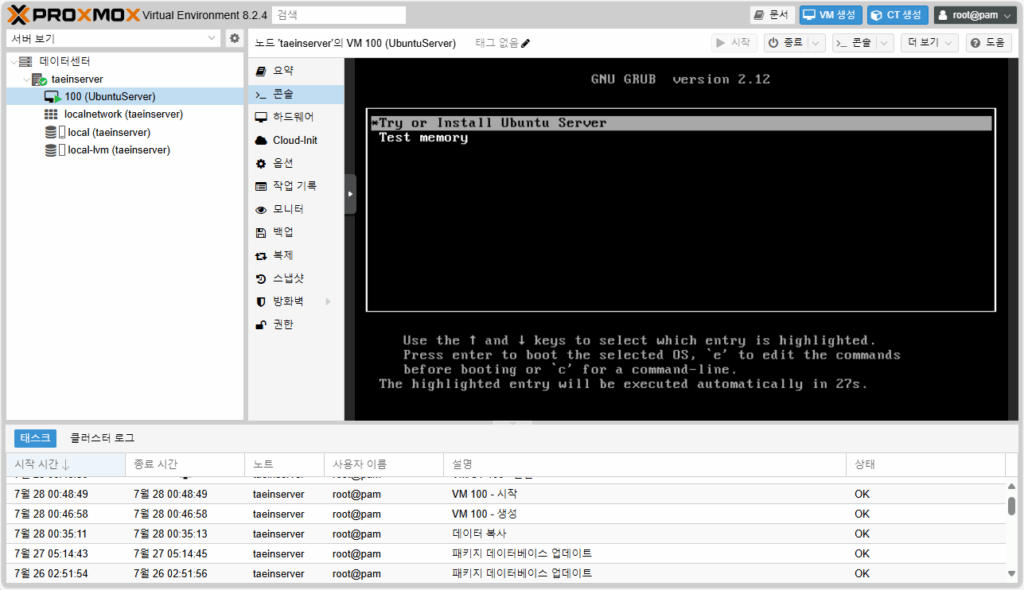
Task: Switch to the cluster log tab
Action: click(x=102, y=438)
